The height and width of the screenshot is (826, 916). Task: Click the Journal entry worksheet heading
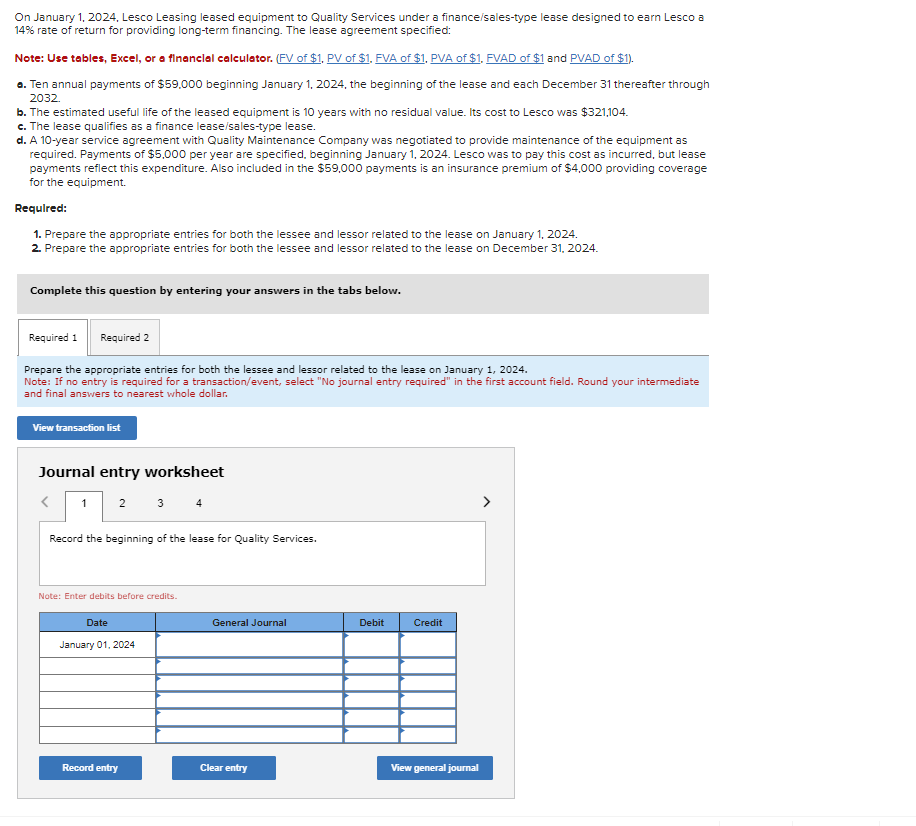click(x=131, y=471)
